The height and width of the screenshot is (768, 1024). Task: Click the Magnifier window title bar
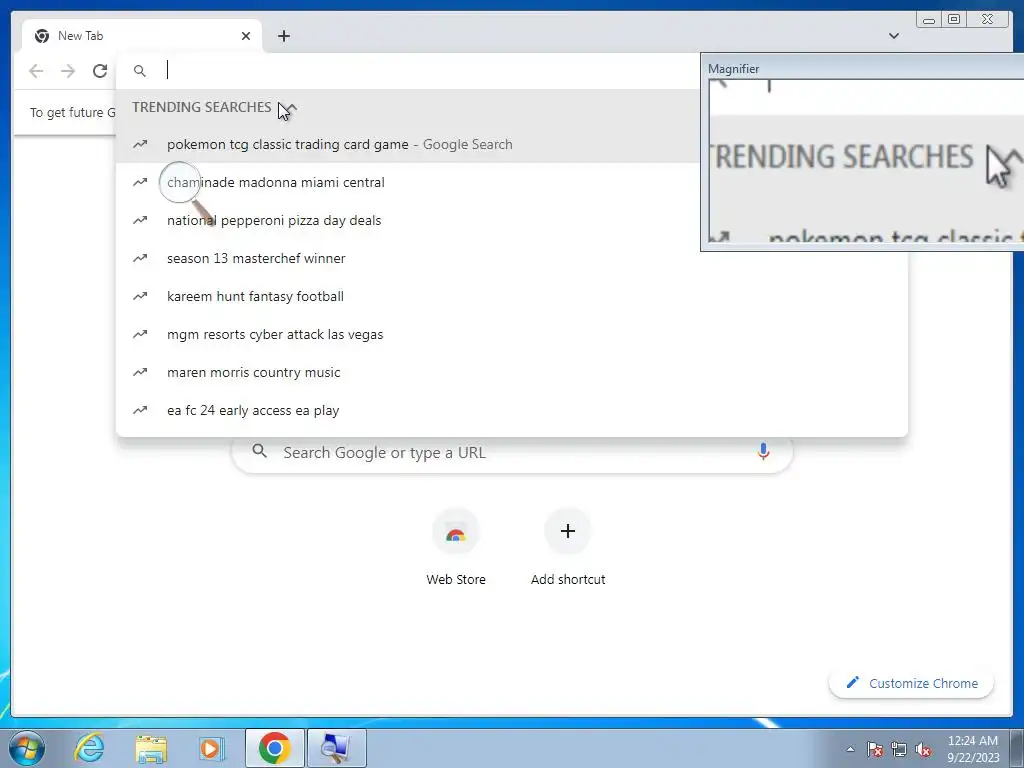click(862, 69)
